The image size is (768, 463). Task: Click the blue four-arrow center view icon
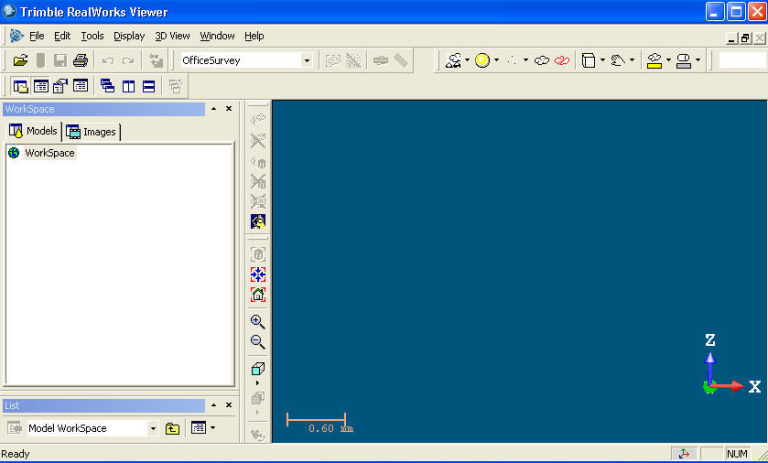coord(258,274)
